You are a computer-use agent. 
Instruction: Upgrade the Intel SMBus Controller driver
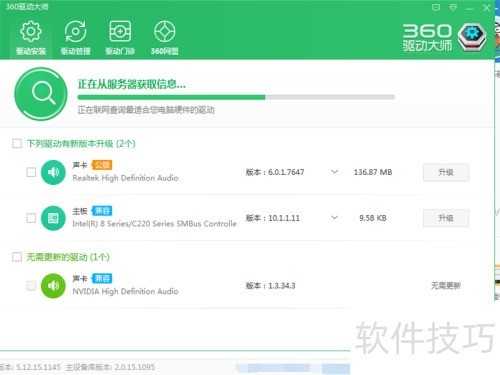coord(446,218)
